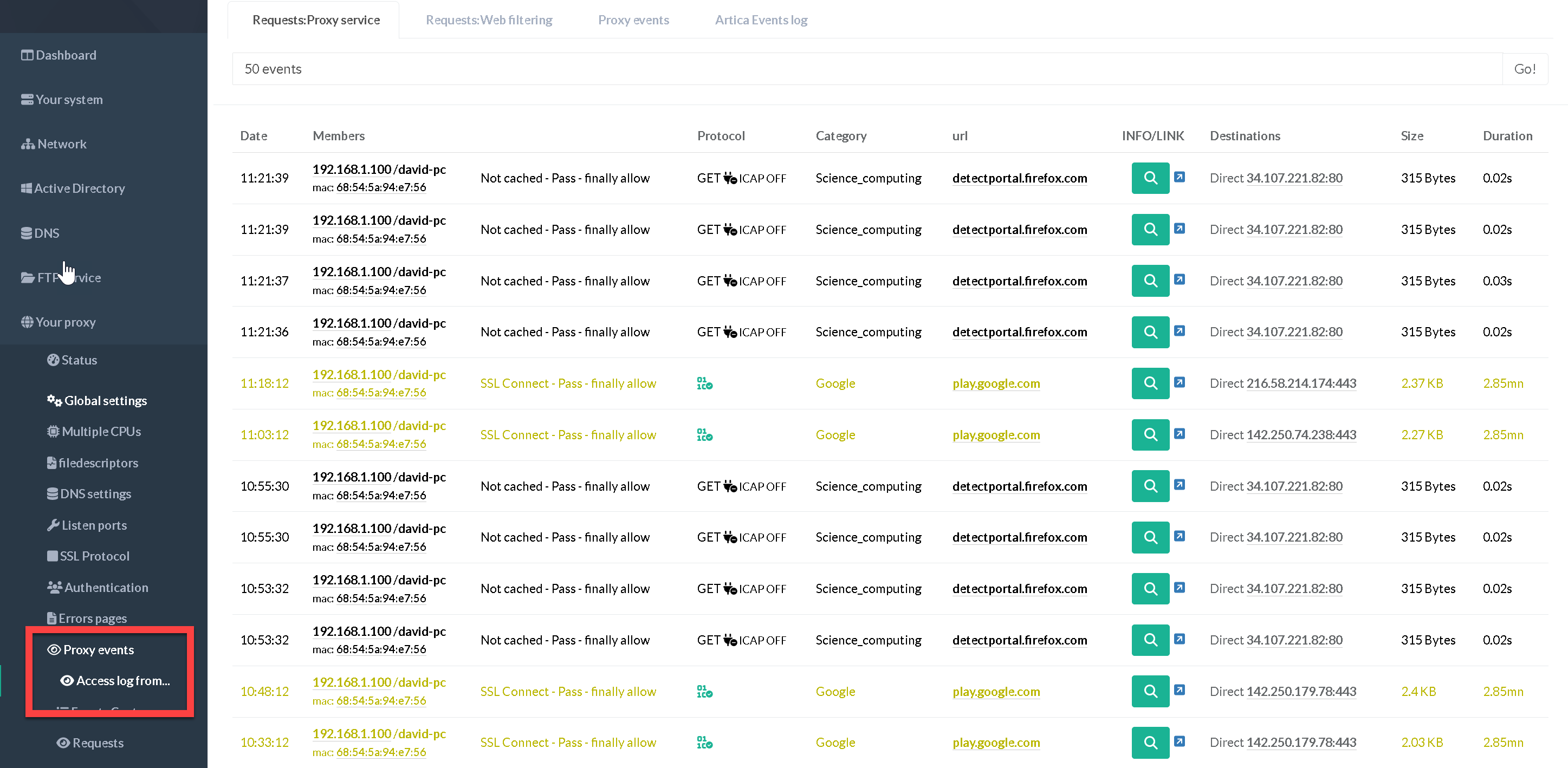
Task: Click detectportal.firefox.com link in 11:21:37 row
Action: coord(1019,281)
